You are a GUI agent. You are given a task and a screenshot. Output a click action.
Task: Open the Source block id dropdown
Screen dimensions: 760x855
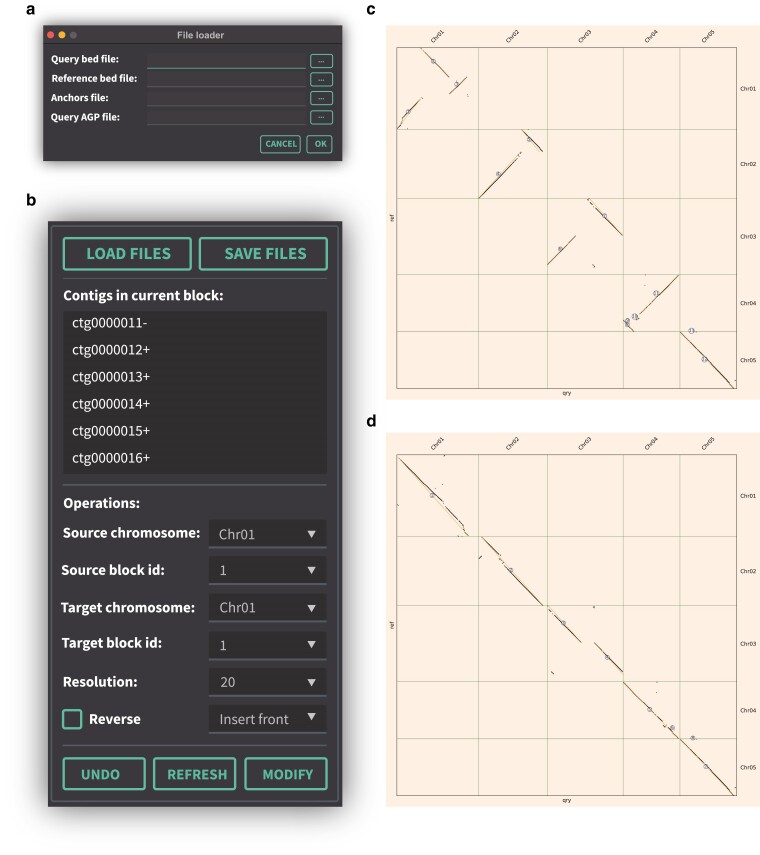(x=268, y=570)
